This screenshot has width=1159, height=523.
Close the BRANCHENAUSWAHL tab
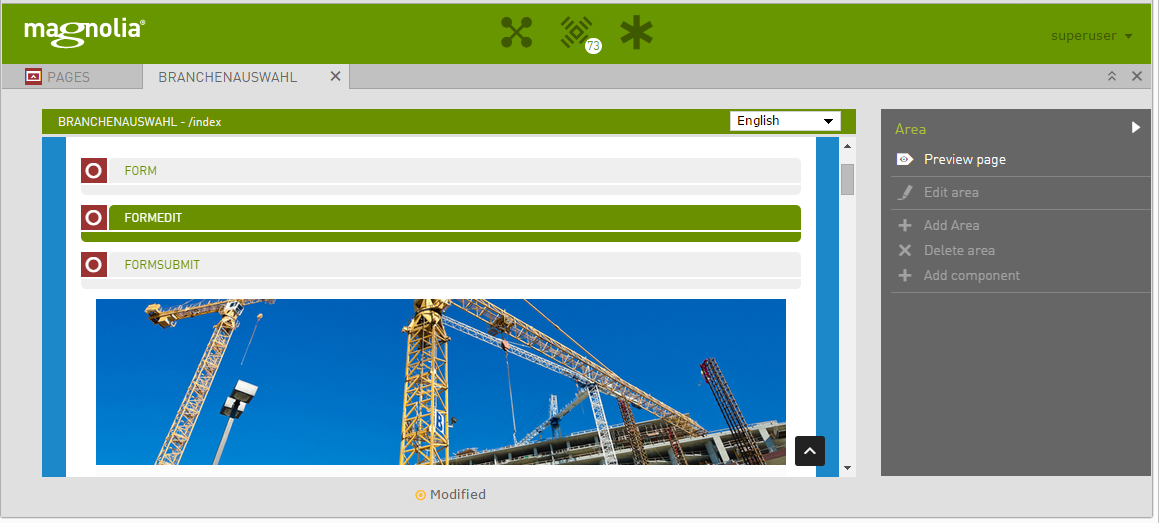[335, 76]
